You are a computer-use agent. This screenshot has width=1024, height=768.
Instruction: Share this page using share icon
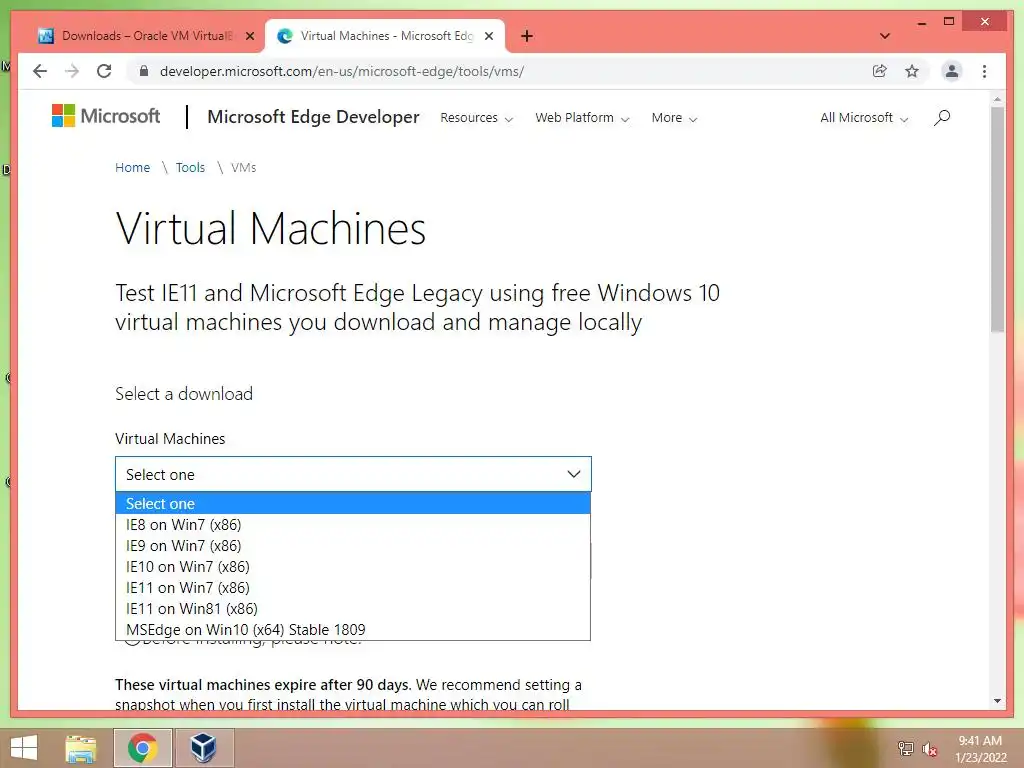[x=880, y=71]
